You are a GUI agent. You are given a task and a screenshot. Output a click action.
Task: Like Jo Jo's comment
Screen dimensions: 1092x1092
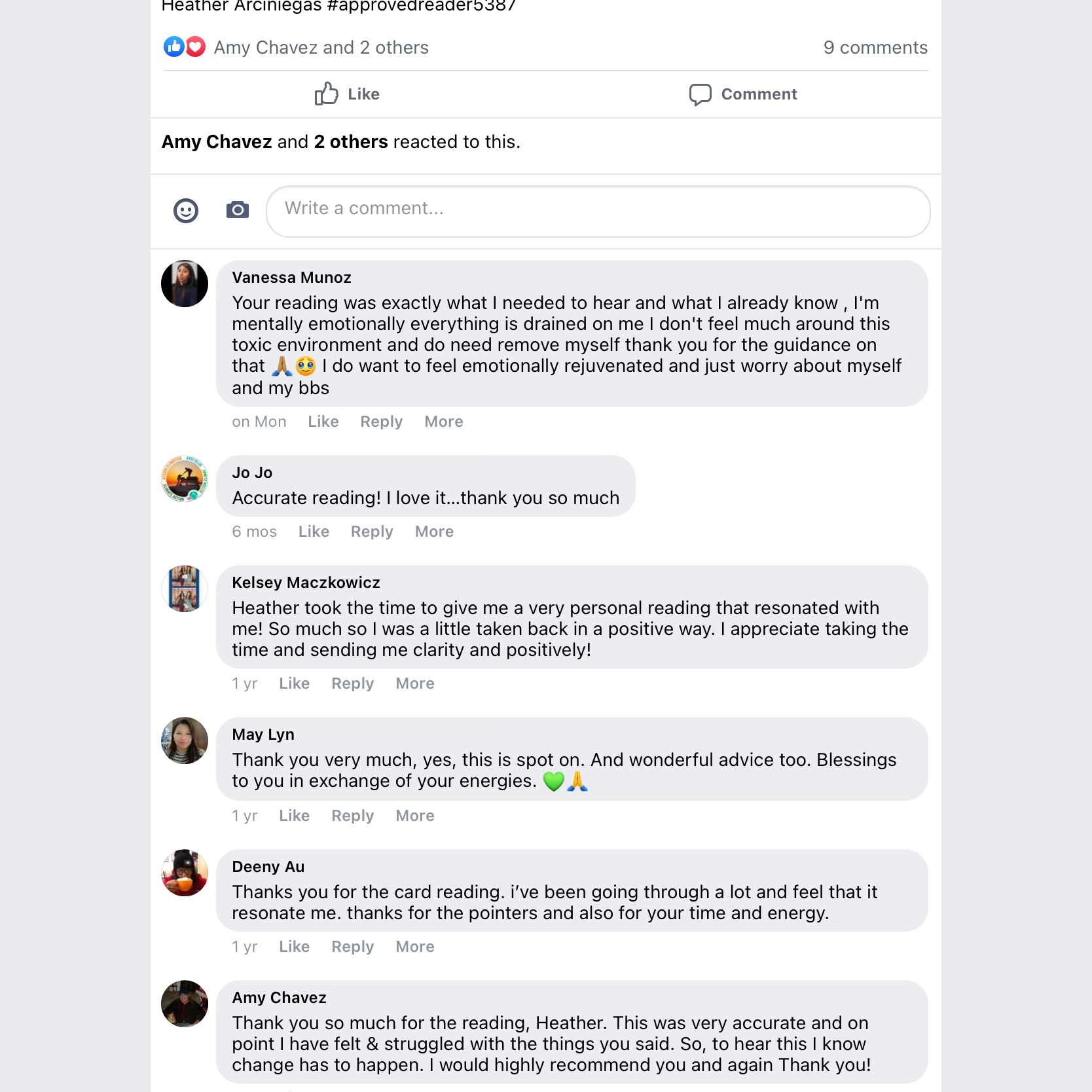314,532
